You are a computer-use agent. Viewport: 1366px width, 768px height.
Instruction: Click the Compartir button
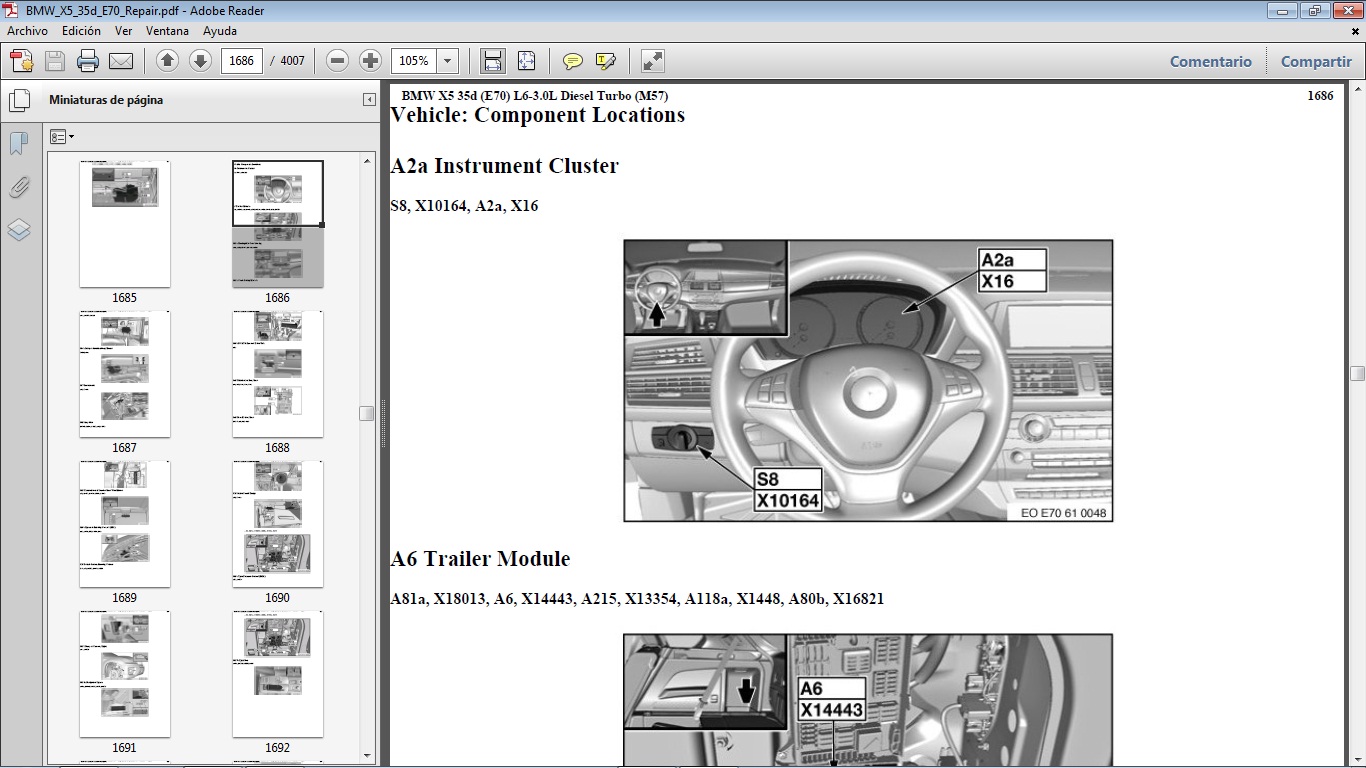pos(1316,61)
